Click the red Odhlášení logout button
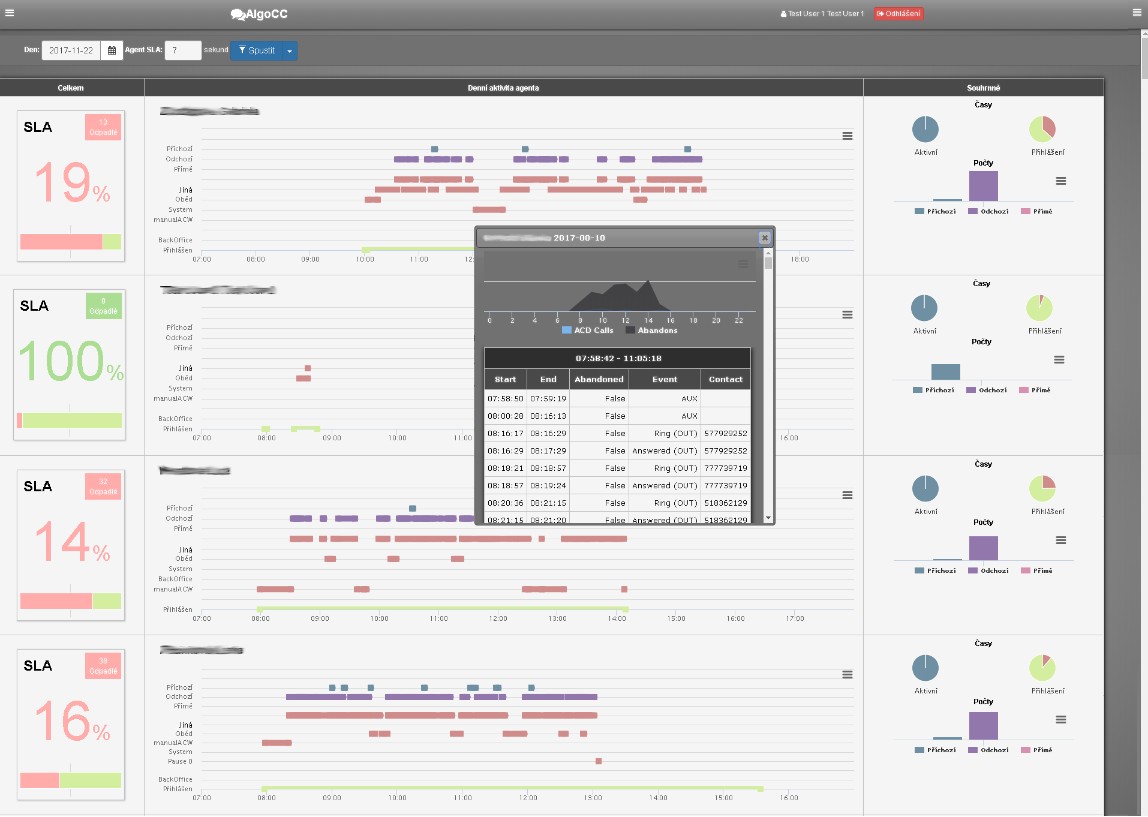Viewport: 1148px width, 817px height. click(x=898, y=14)
